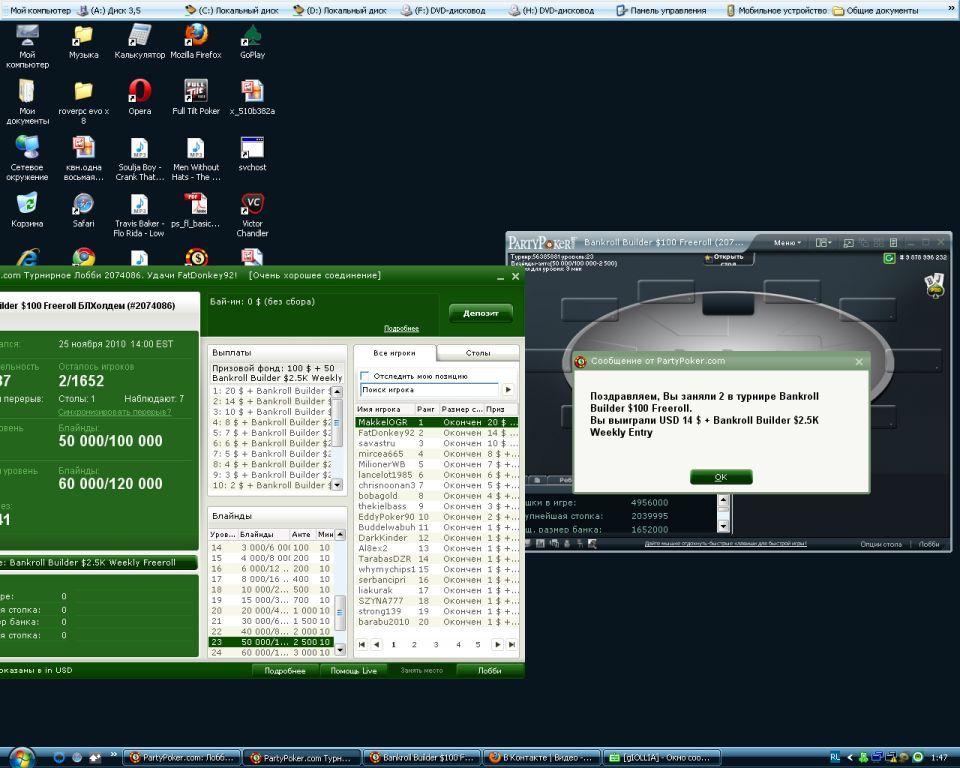The height and width of the screenshot is (768, 960).
Task: Open the Mozilla Firefox desktop icon
Action: [196, 42]
